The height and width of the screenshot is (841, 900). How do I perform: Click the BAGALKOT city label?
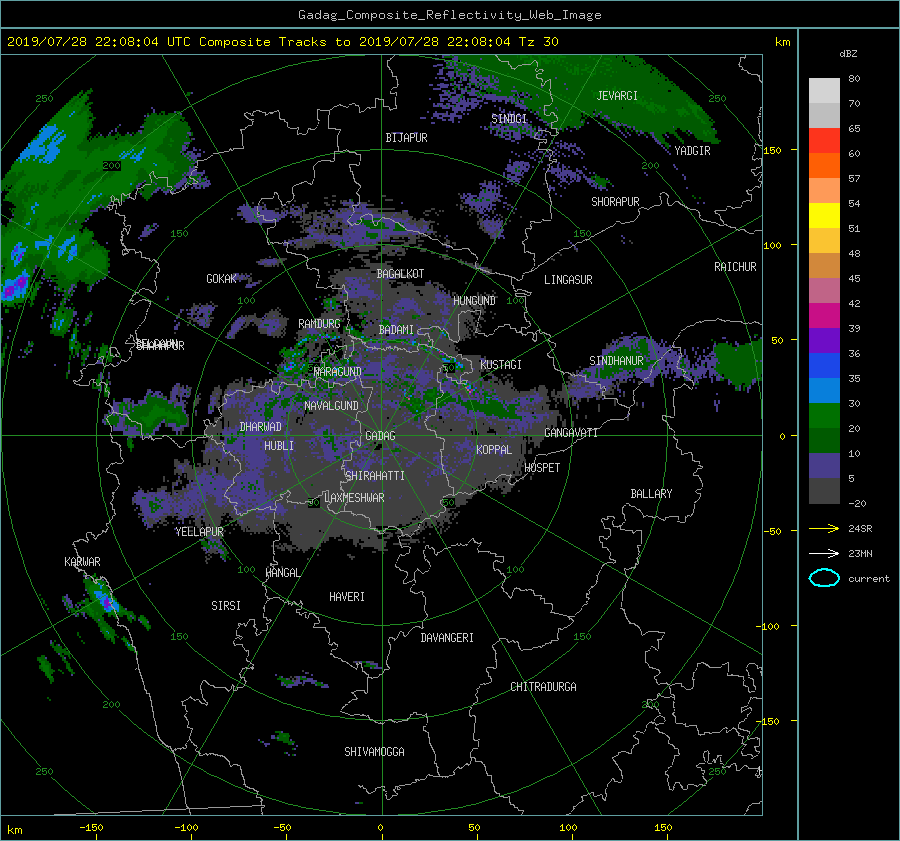point(400,274)
